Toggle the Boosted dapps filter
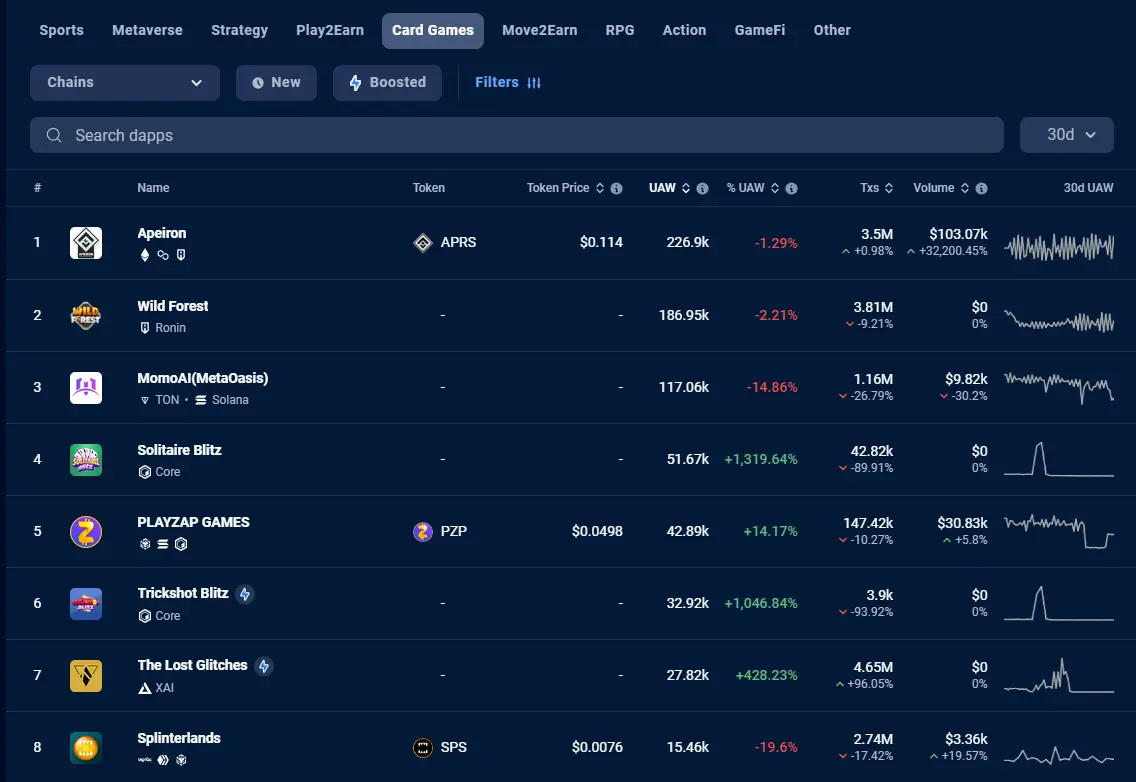Screen dimensions: 1136x782 pos(387,83)
